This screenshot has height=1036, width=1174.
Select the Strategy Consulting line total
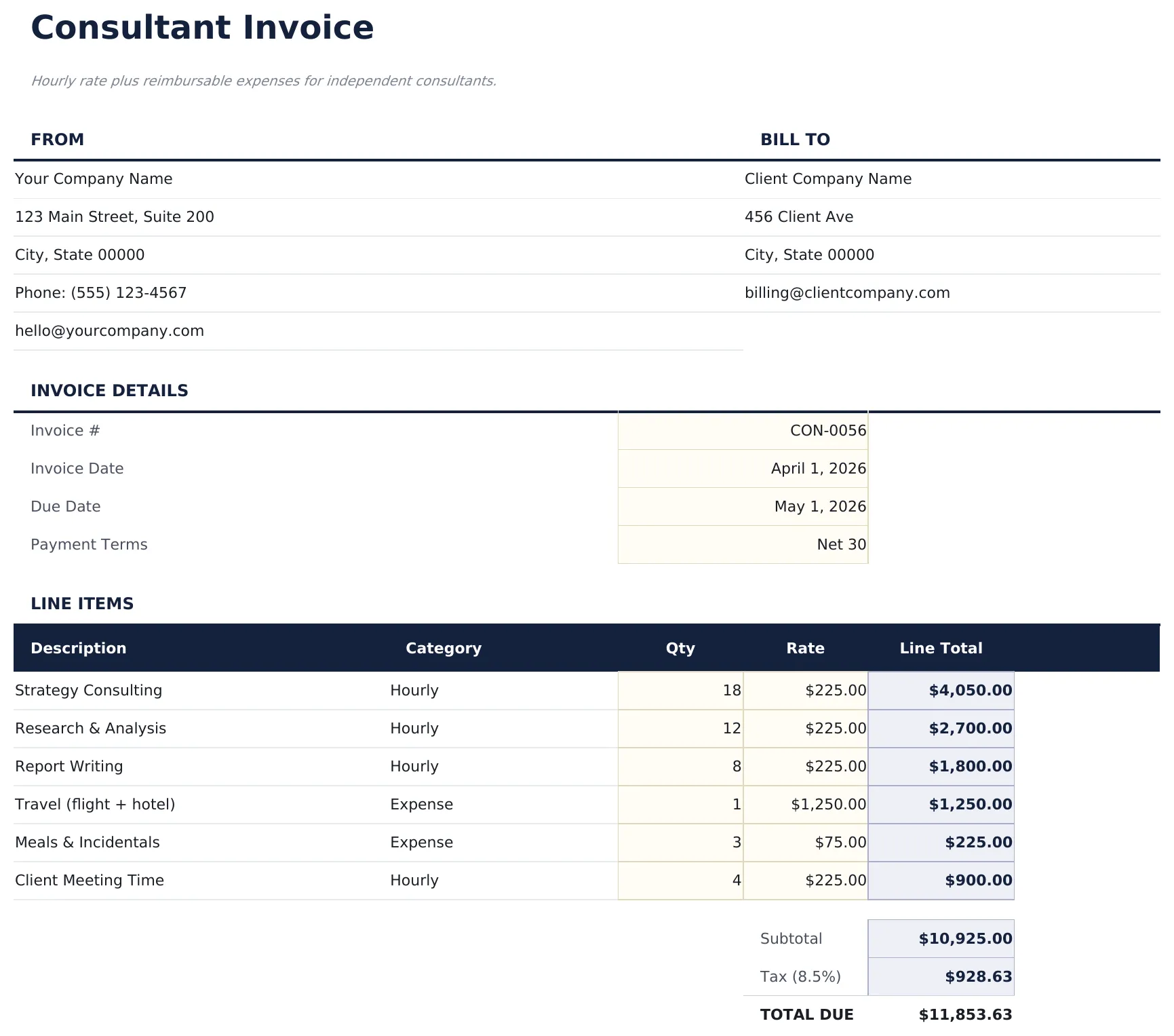tap(941, 690)
